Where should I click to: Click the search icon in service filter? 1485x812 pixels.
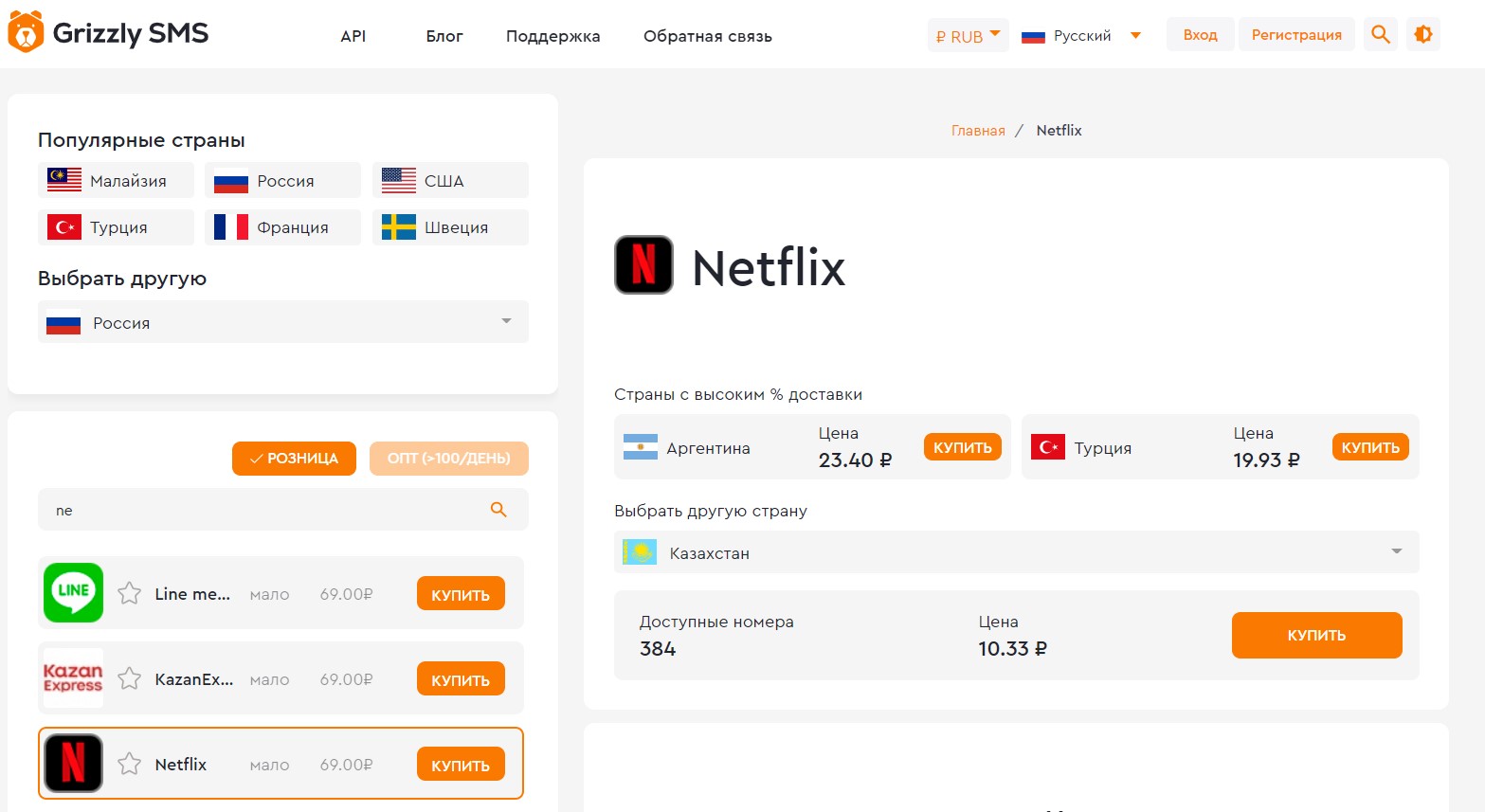498,510
